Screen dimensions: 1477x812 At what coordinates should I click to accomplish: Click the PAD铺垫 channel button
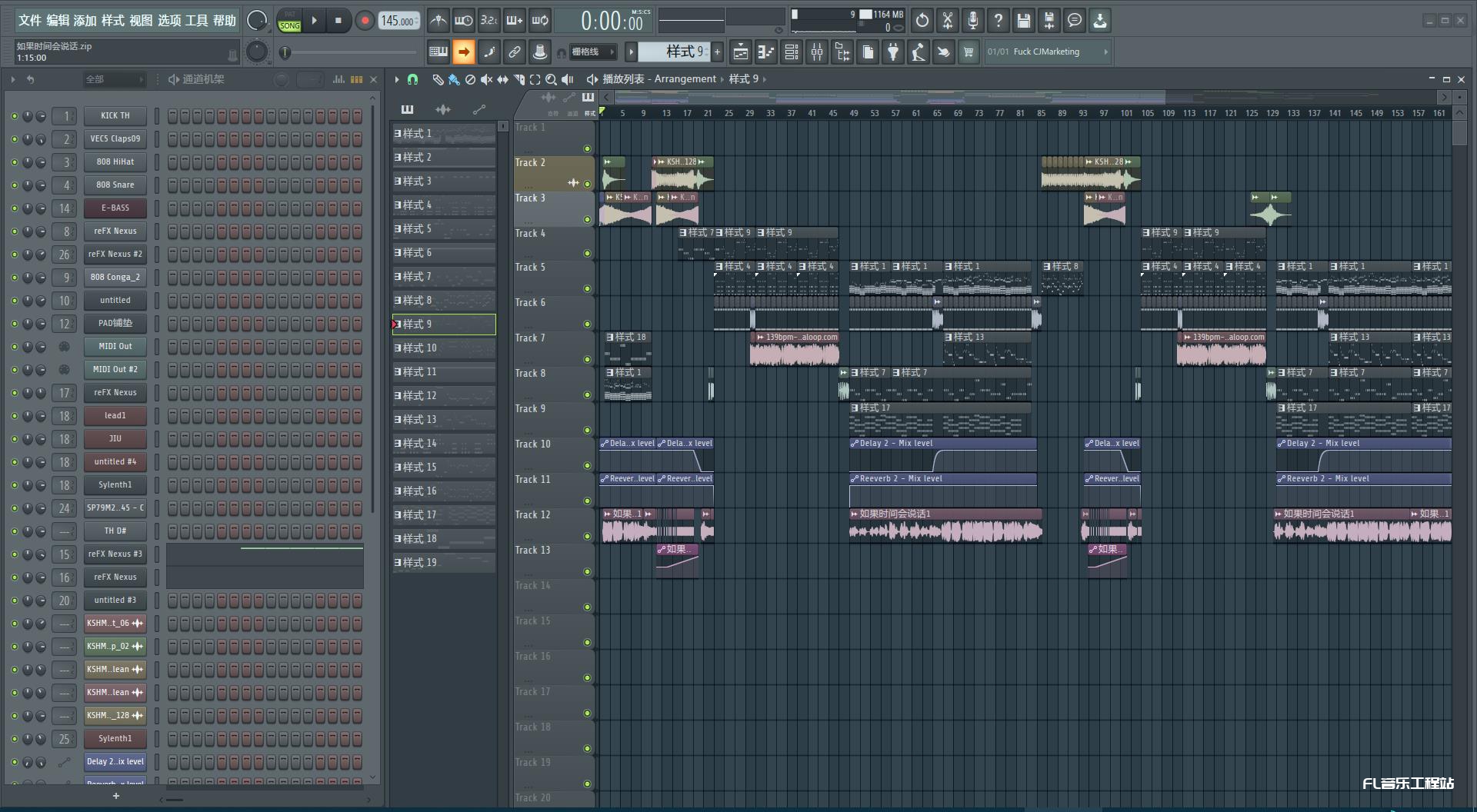point(115,324)
